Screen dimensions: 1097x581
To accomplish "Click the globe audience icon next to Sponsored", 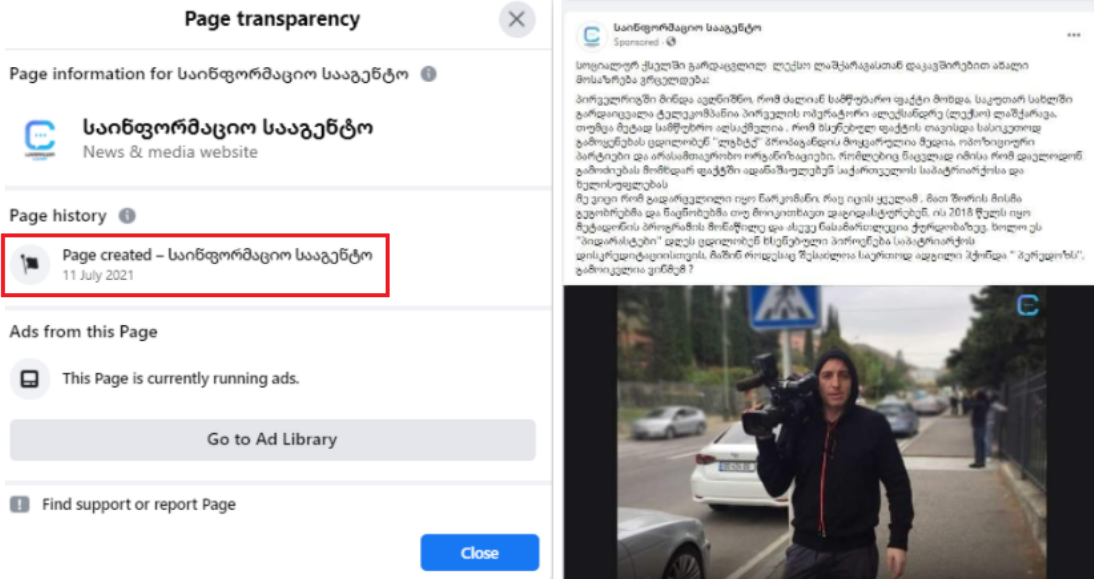I will (671, 42).
